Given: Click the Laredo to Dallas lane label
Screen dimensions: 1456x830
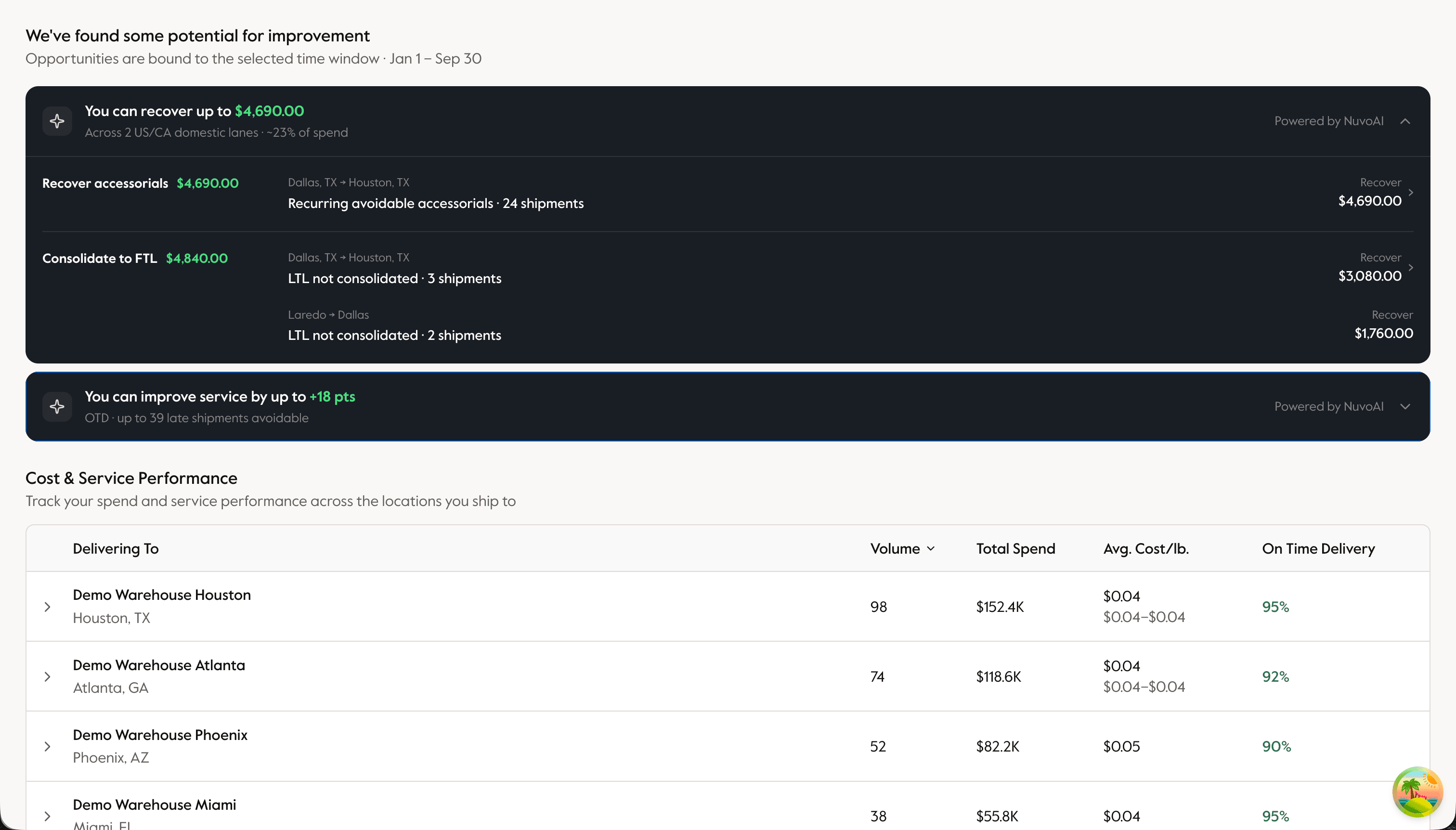Looking at the screenshot, I should tap(328, 315).
